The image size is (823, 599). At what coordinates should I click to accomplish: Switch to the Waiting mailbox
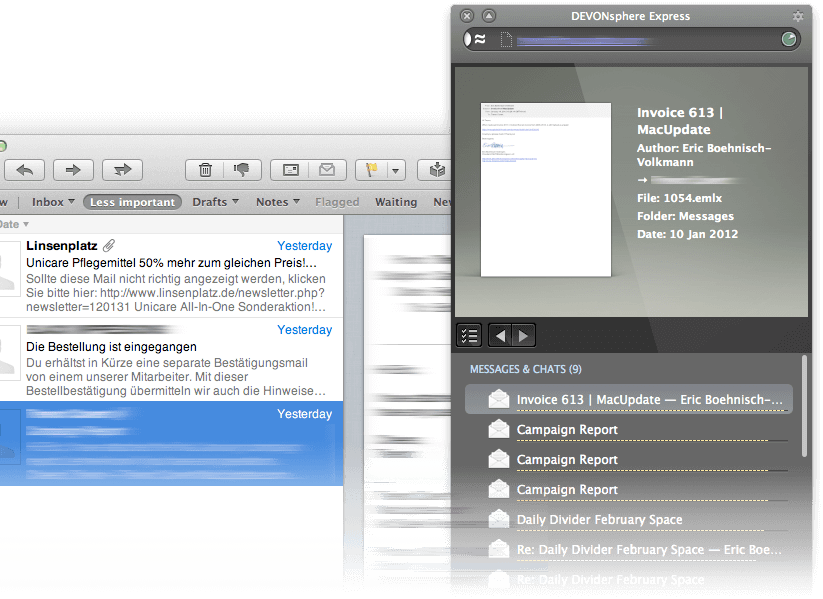tap(396, 202)
